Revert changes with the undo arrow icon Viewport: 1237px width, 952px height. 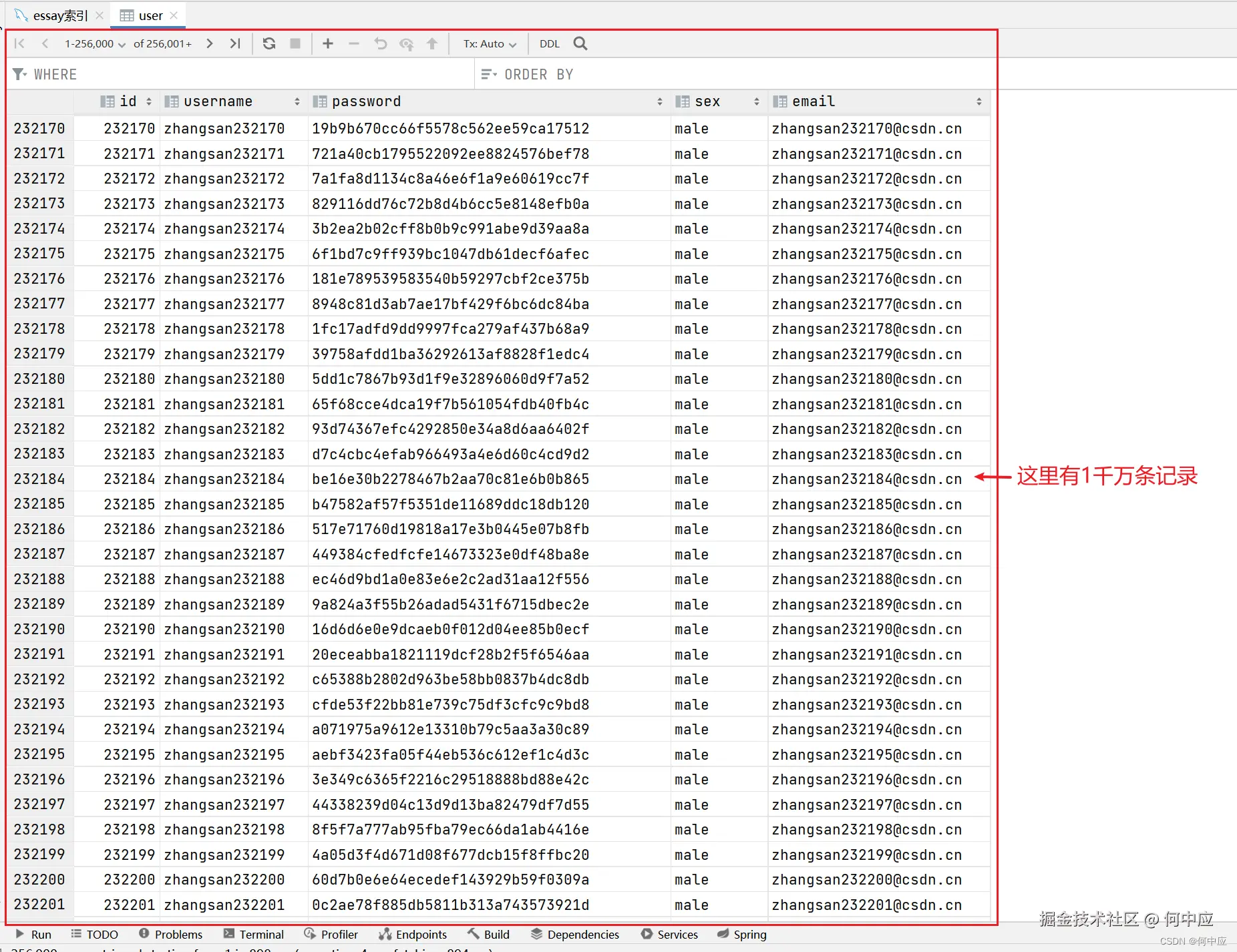click(x=380, y=44)
